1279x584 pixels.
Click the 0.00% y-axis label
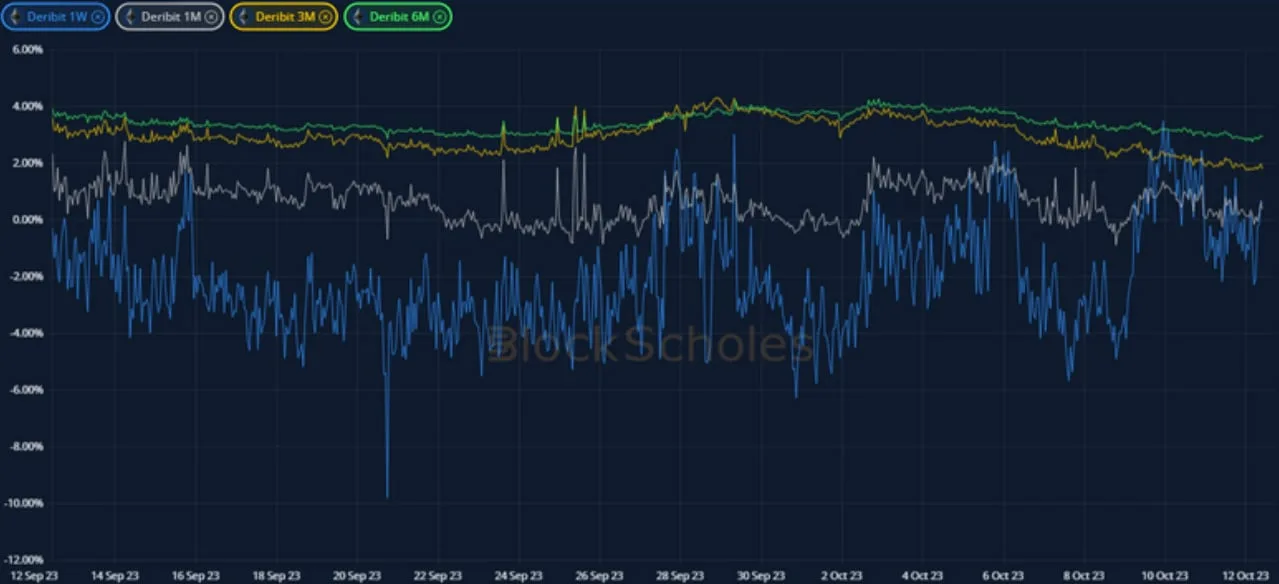tap(26, 220)
